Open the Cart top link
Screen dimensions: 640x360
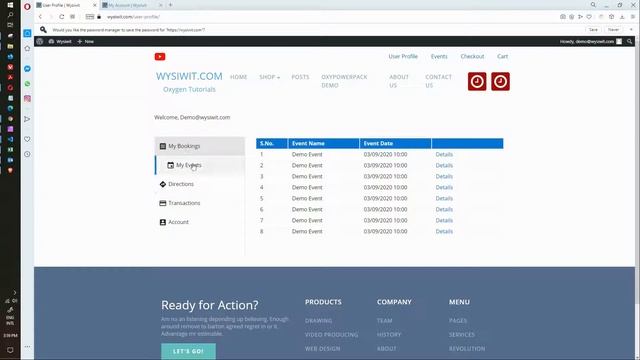pyautogui.click(x=502, y=56)
